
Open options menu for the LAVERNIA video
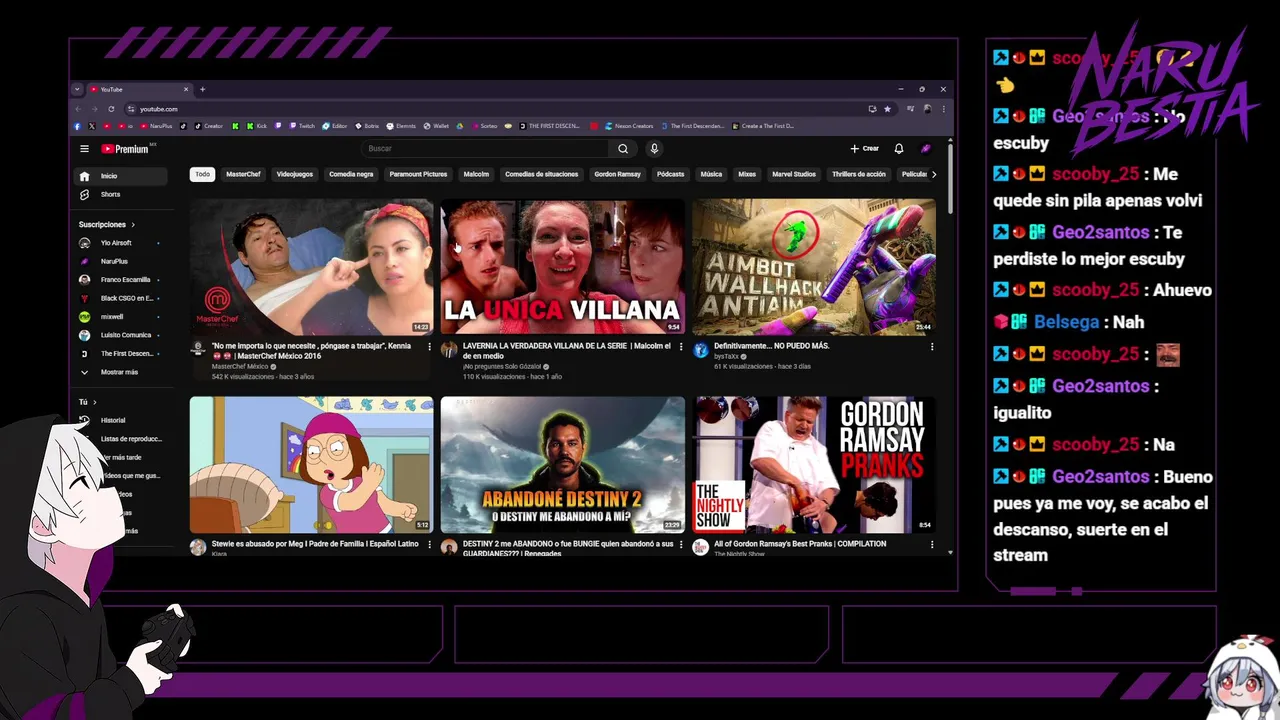click(681, 347)
